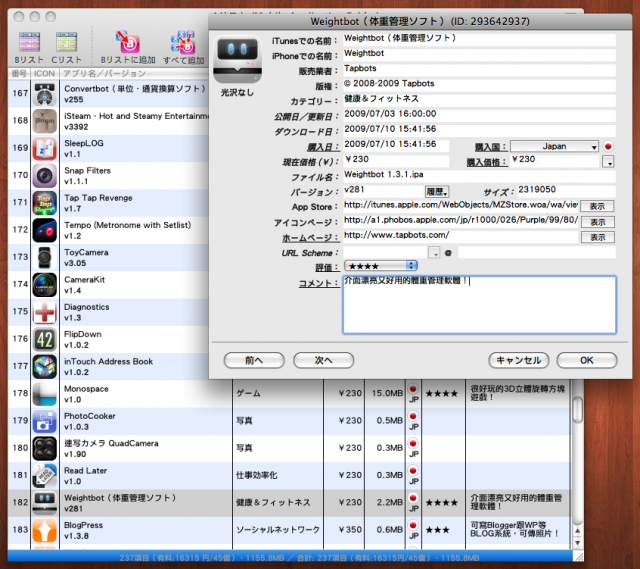Image resolution: width=640 pixels, height=569 pixels.
Task: Select the FlipDown 42 icon
Action: pyautogui.click(x=44, y=340)
